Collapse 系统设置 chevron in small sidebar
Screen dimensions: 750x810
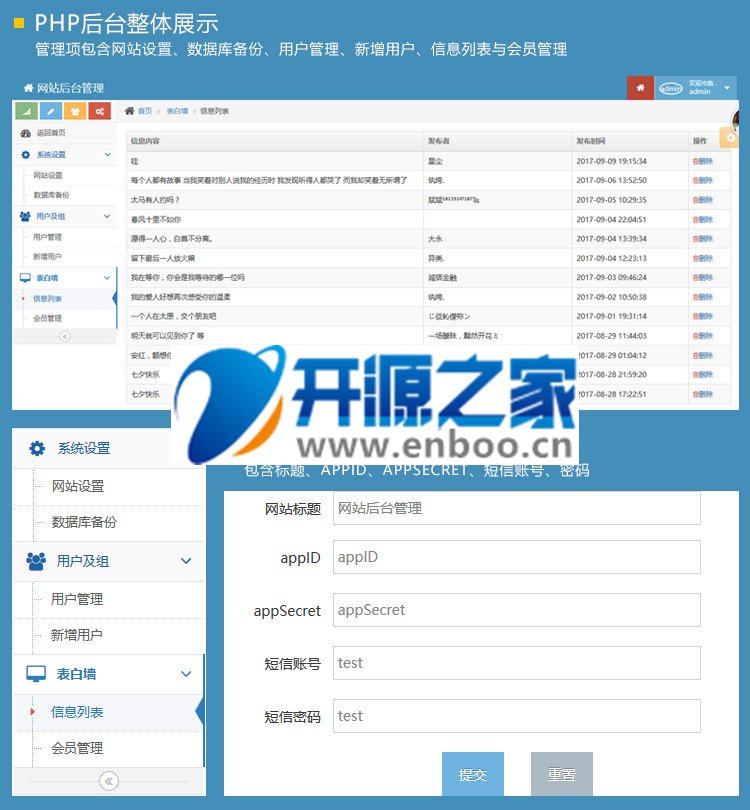[x=107, y=154]
